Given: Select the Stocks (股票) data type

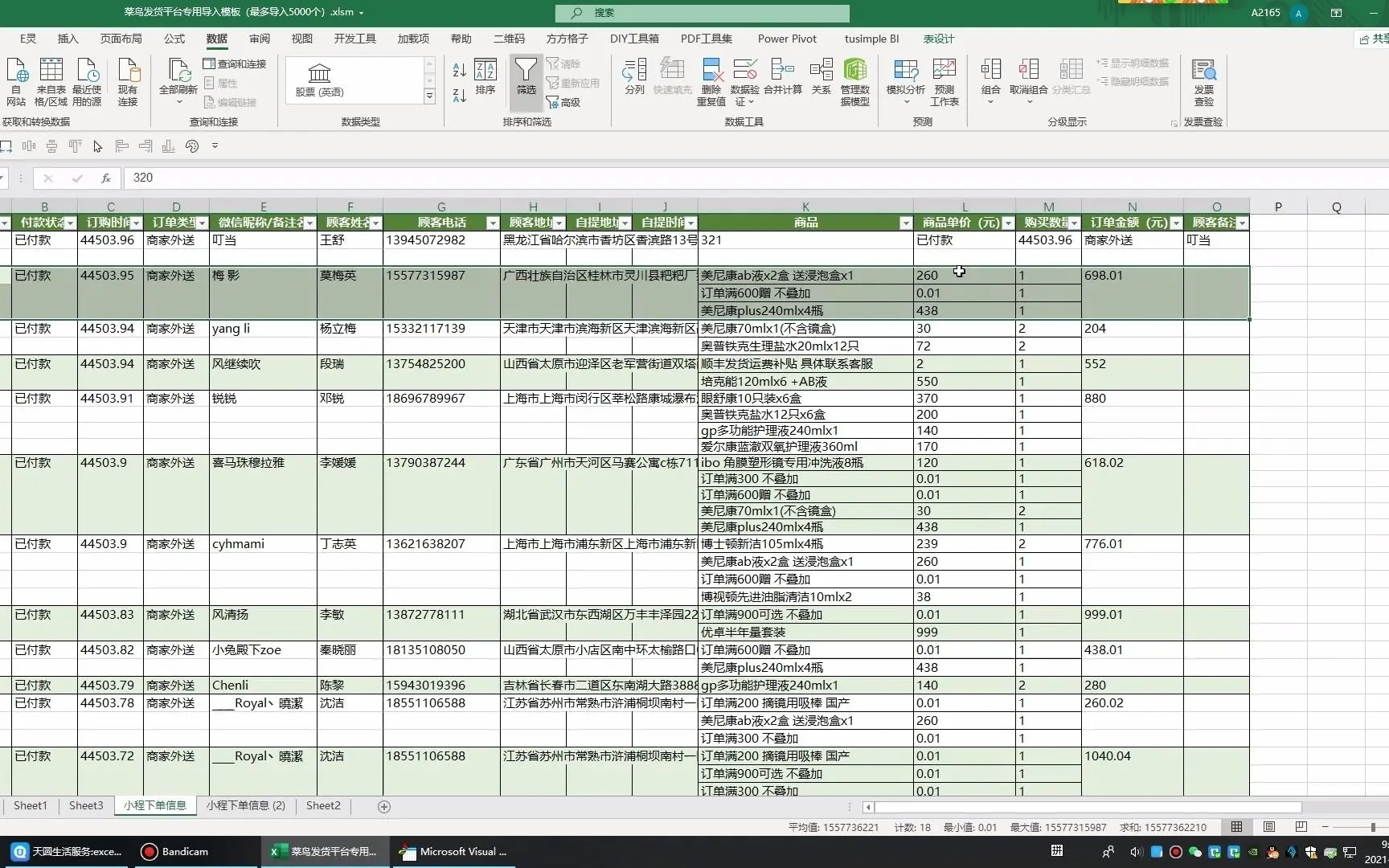Looking at the screenshot, I should coord(319,80).
